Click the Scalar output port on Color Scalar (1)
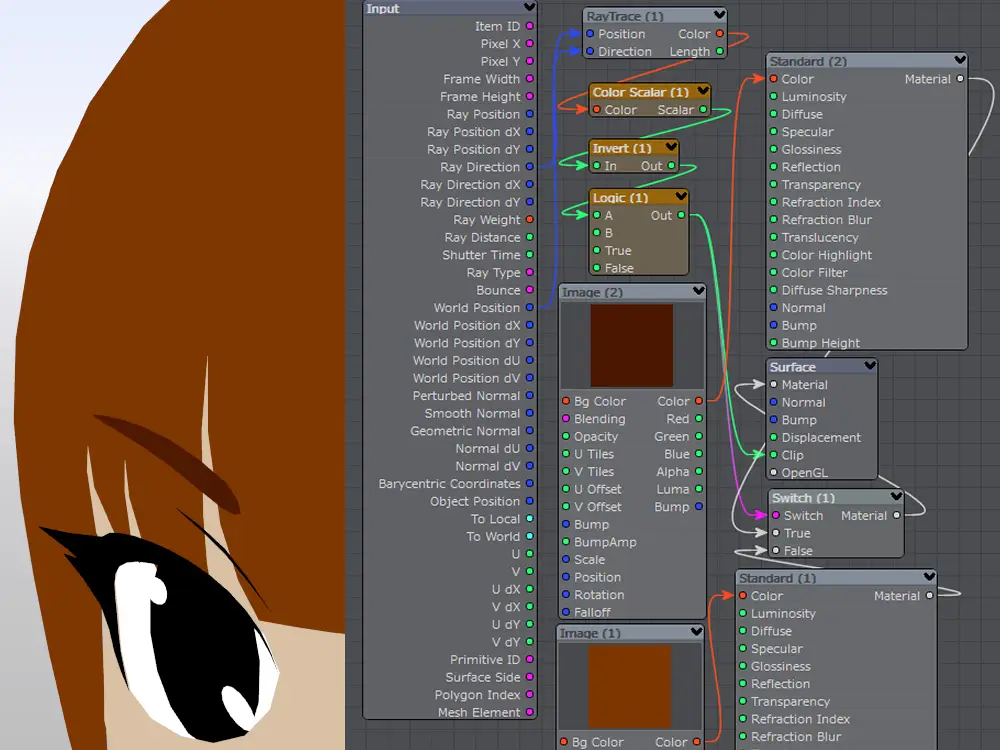This screenshot has width=1000, height=750. click(x=704, y=110)
